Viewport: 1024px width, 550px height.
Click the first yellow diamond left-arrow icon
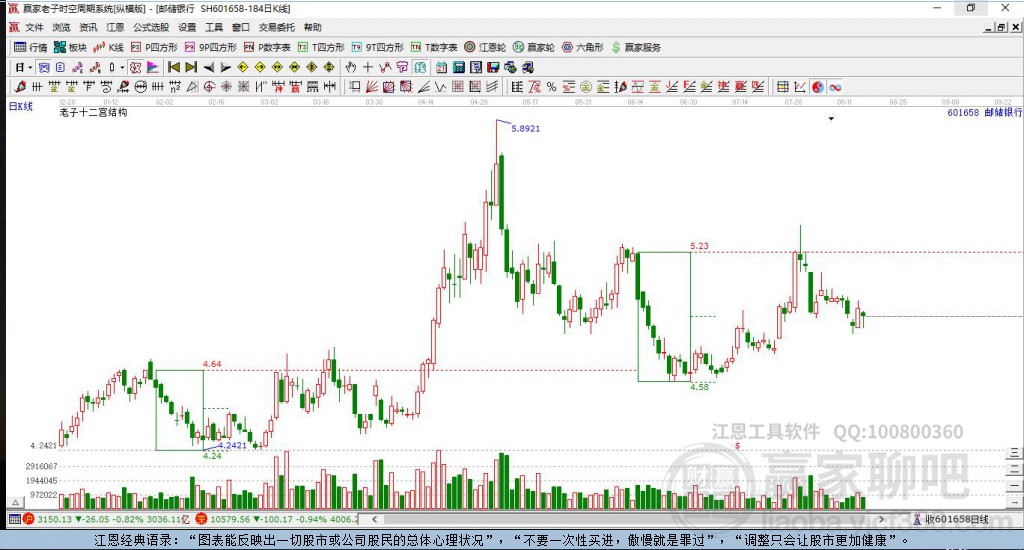243,67
